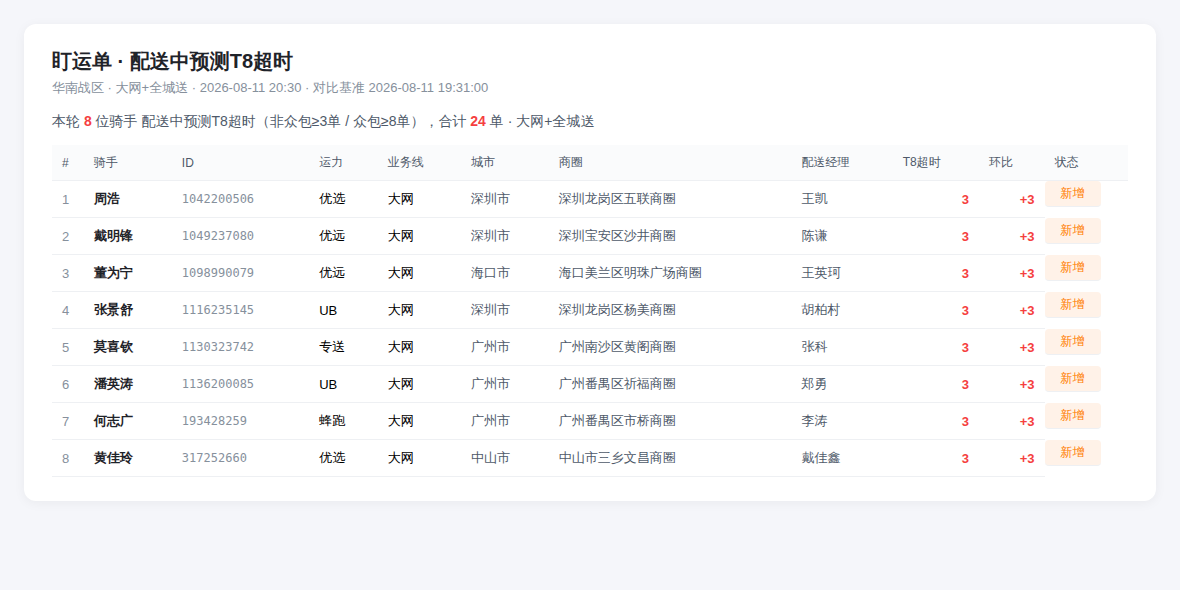Select rider name 董为宁
Screen dimensions: 1180x590
(x=113, y=273)
